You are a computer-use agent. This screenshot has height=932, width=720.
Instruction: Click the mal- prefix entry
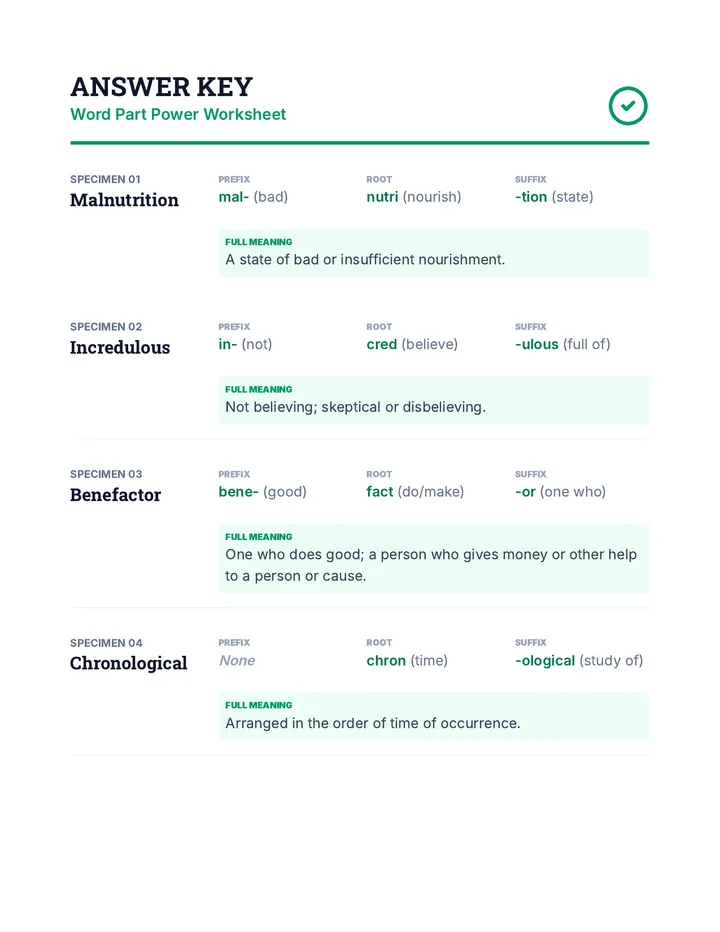point(253,197)
